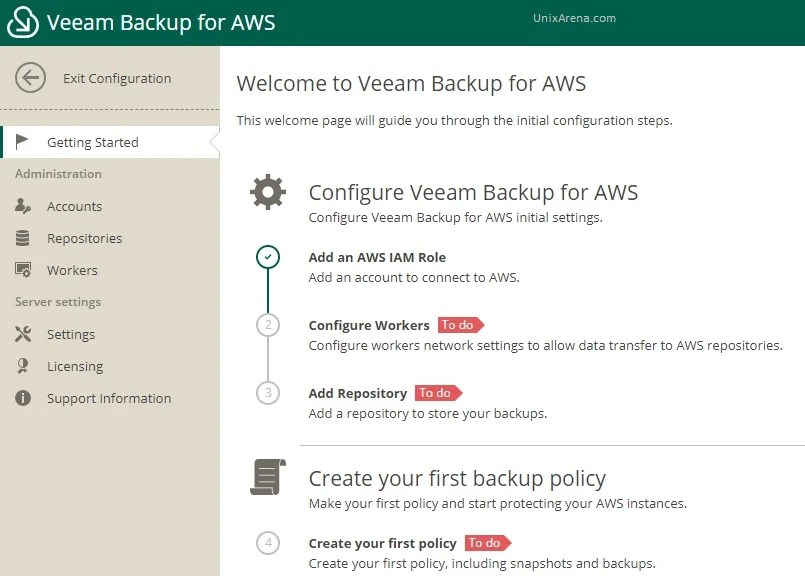The width and height of the screenshot is (805, 576).
Task: Click the scroll icon next to backup policy
Action: (267, 477)
